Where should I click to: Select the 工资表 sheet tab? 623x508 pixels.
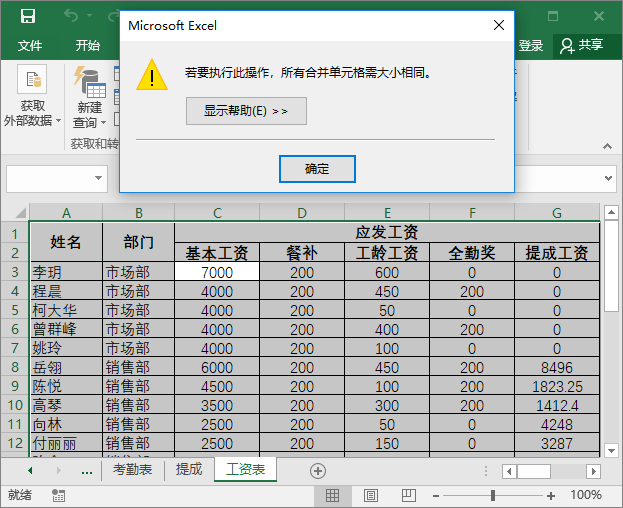pos(246,469)
